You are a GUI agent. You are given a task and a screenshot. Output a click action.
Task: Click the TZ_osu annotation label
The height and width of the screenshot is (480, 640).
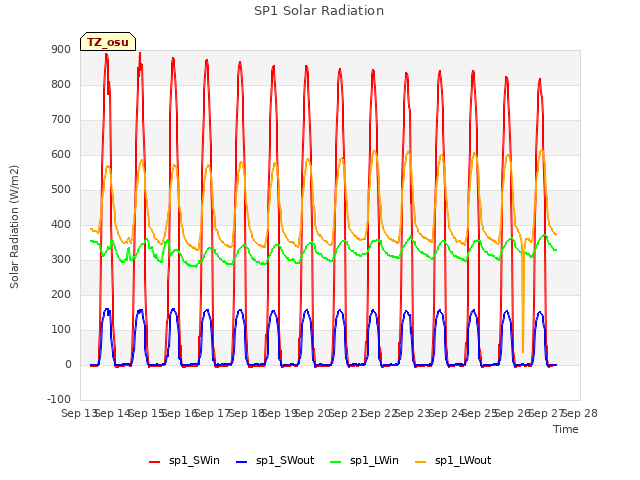point(108,42)
